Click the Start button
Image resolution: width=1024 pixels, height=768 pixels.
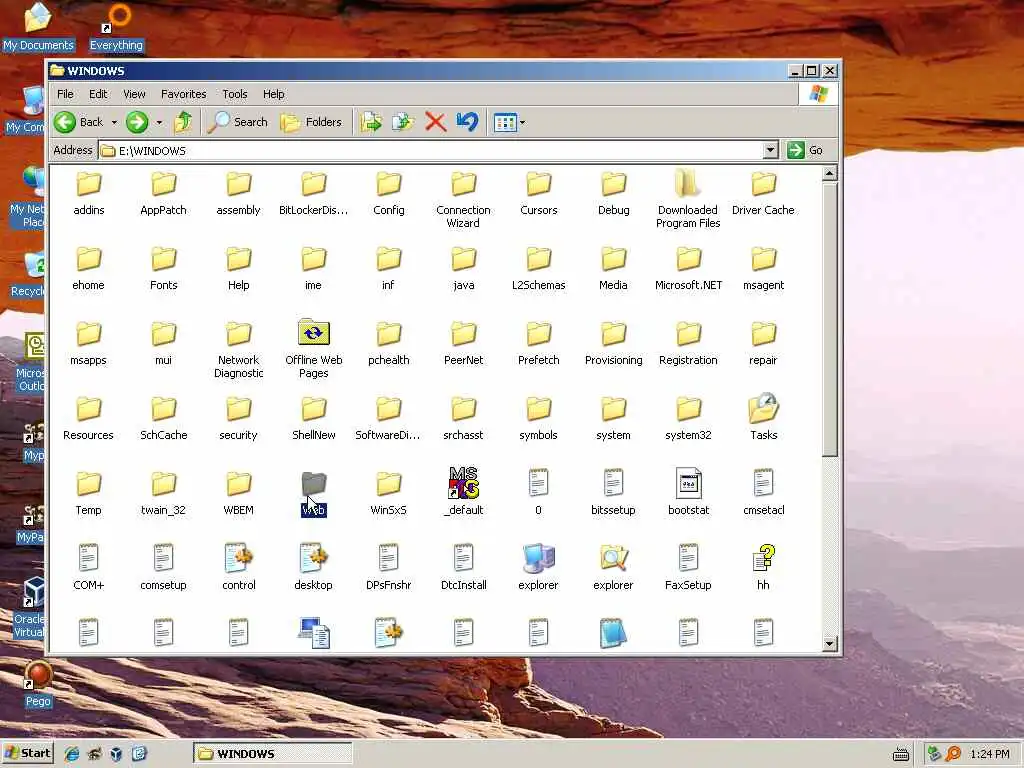pyautogui.click(x=27, y=753)
